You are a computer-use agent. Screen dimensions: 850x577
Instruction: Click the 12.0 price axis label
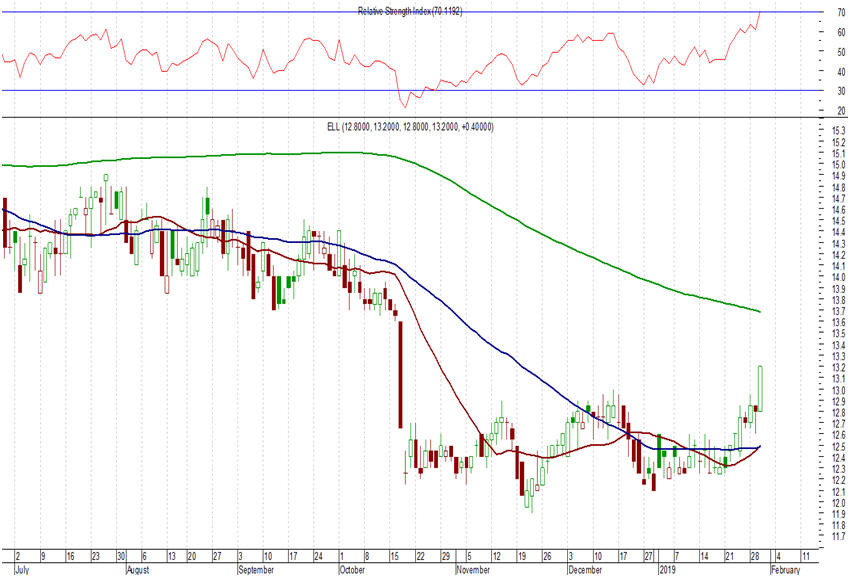pos(839,503)
